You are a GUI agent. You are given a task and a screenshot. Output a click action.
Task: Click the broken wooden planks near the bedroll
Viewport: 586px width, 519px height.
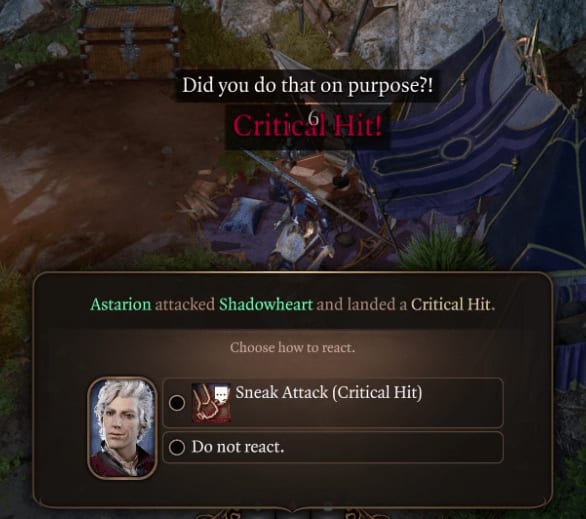[200, 204]
